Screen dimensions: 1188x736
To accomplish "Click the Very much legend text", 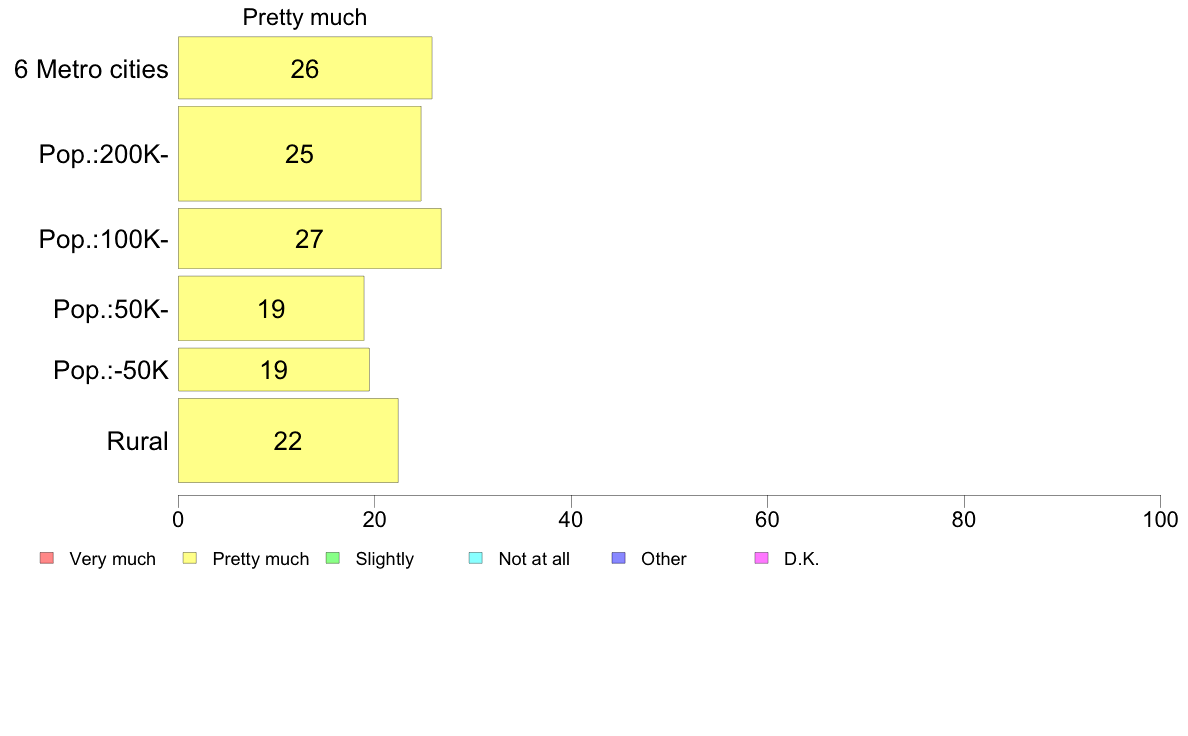I will 112,559.
